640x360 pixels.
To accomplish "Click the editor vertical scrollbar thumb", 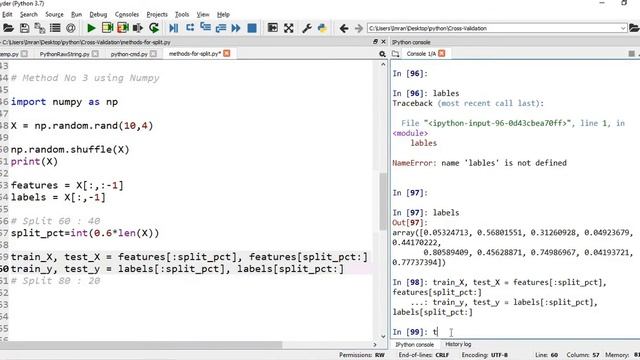I will tap(383, 201).
